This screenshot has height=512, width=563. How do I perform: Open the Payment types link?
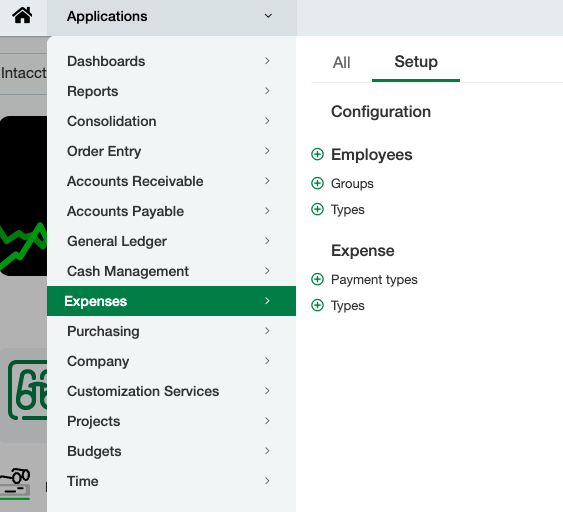click(374, 279)
